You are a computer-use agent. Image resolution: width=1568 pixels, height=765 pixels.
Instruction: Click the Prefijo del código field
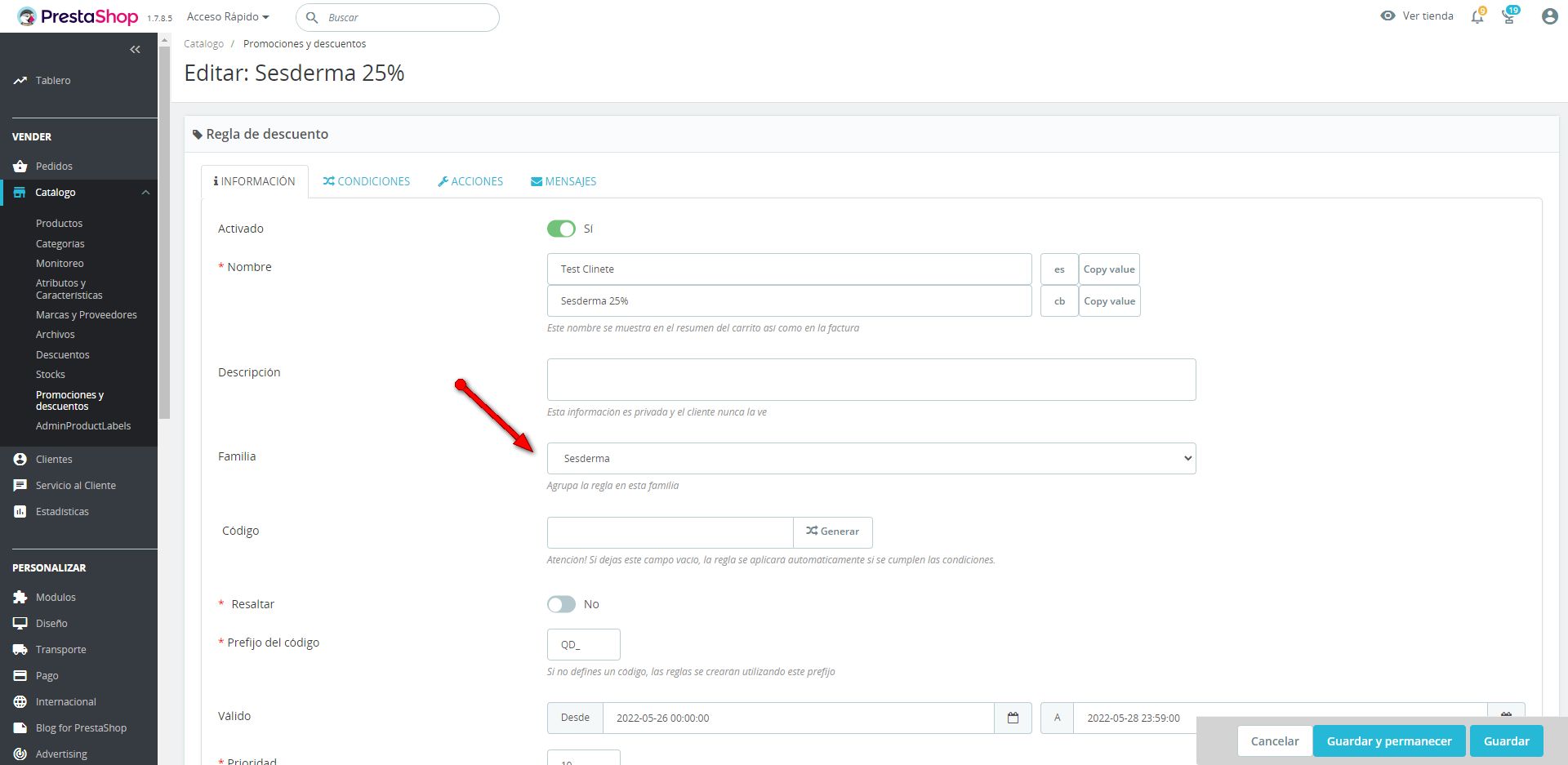tap(584, 645)
